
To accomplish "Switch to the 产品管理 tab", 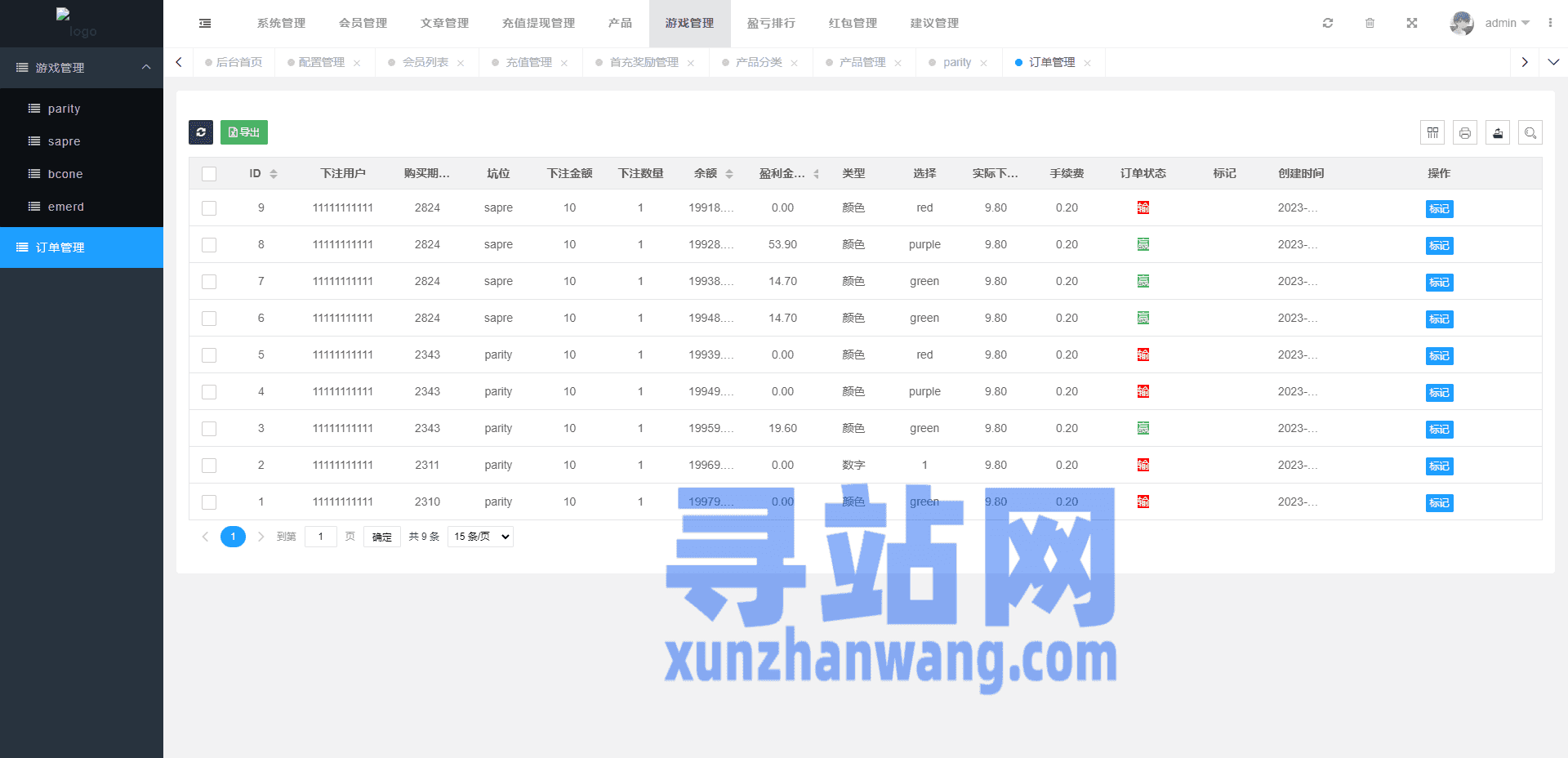I will (862, 63).
